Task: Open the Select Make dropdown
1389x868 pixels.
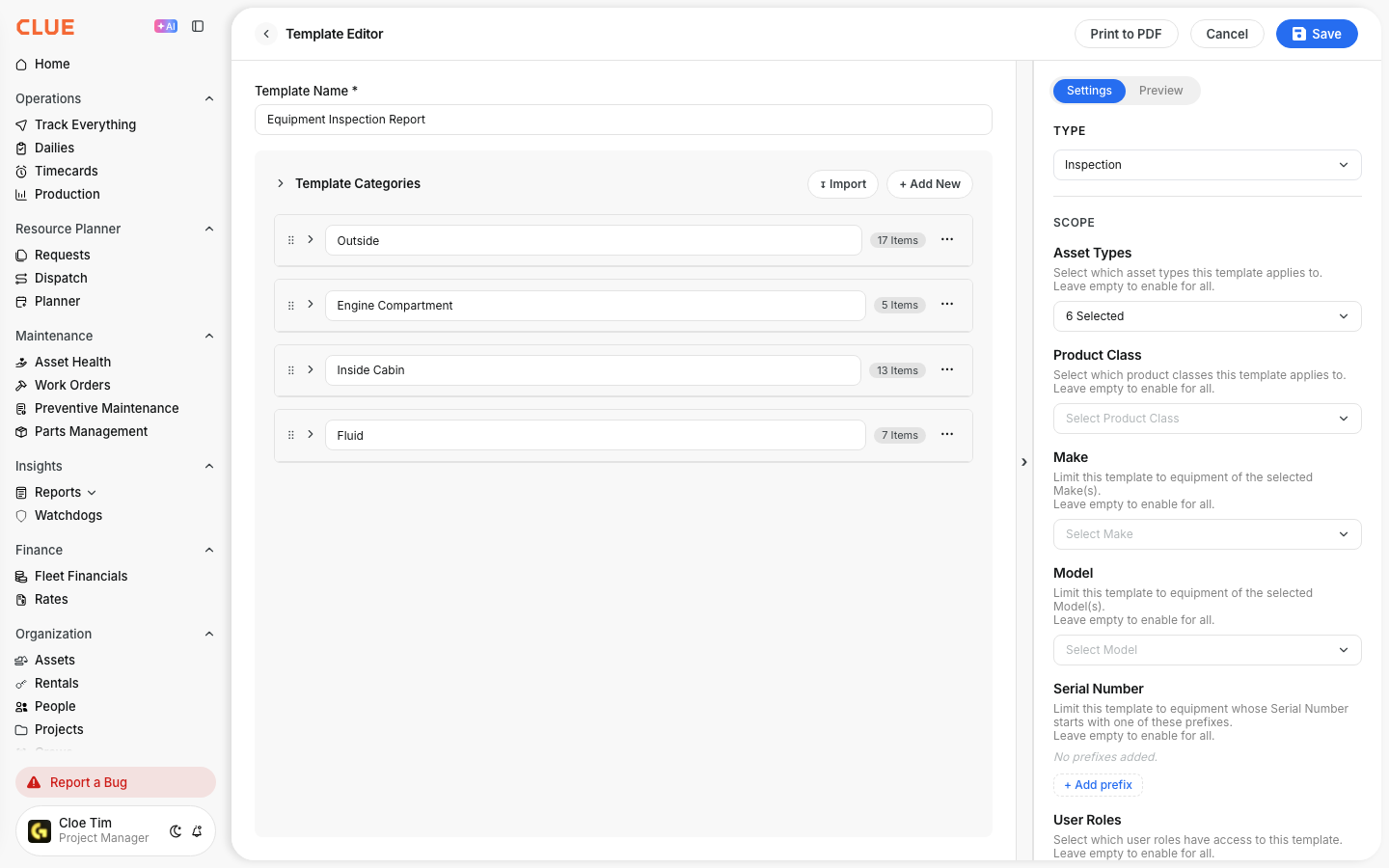Action: [1207, 534]
